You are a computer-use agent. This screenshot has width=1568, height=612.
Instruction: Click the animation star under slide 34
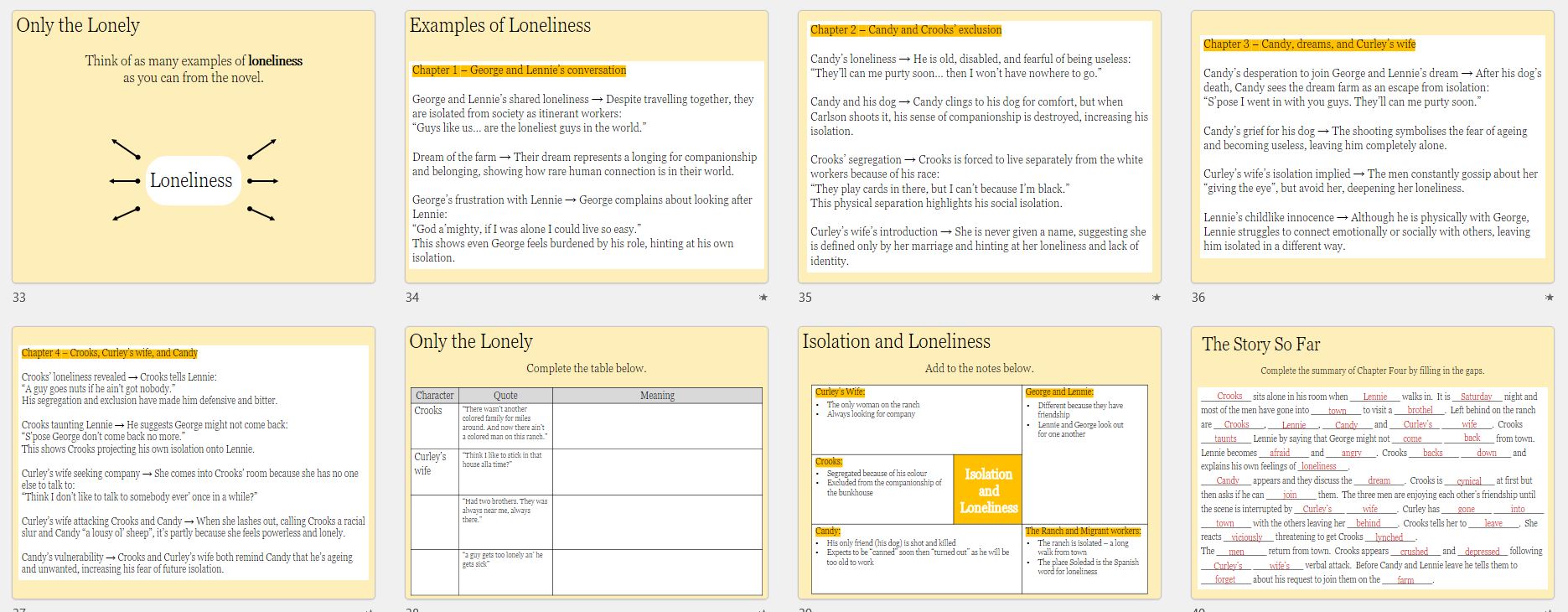(763, 298)
